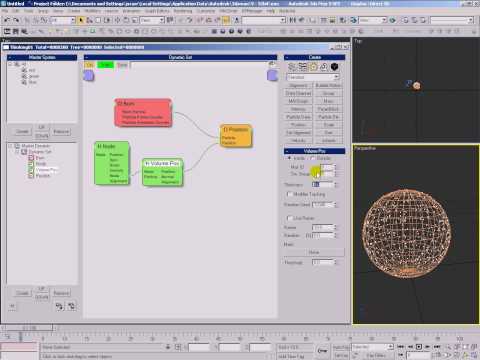Open the operator type dropdown in Create rollout
The height and width of the screenshot is (360, 480).
pyautogui.click(x=313, y=77)
